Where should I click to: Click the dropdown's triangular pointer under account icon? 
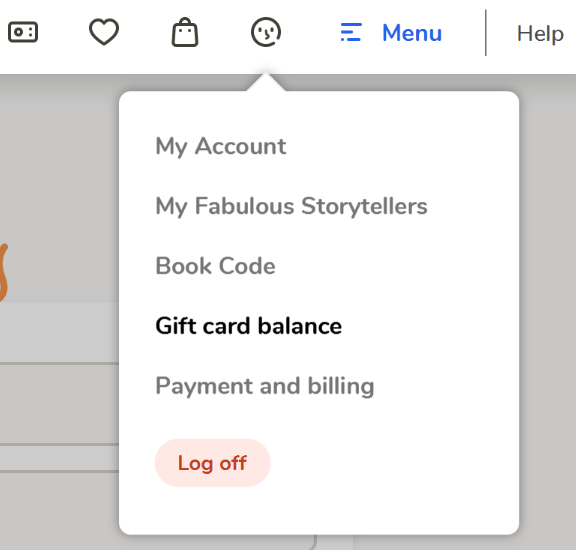pos(266,82)
